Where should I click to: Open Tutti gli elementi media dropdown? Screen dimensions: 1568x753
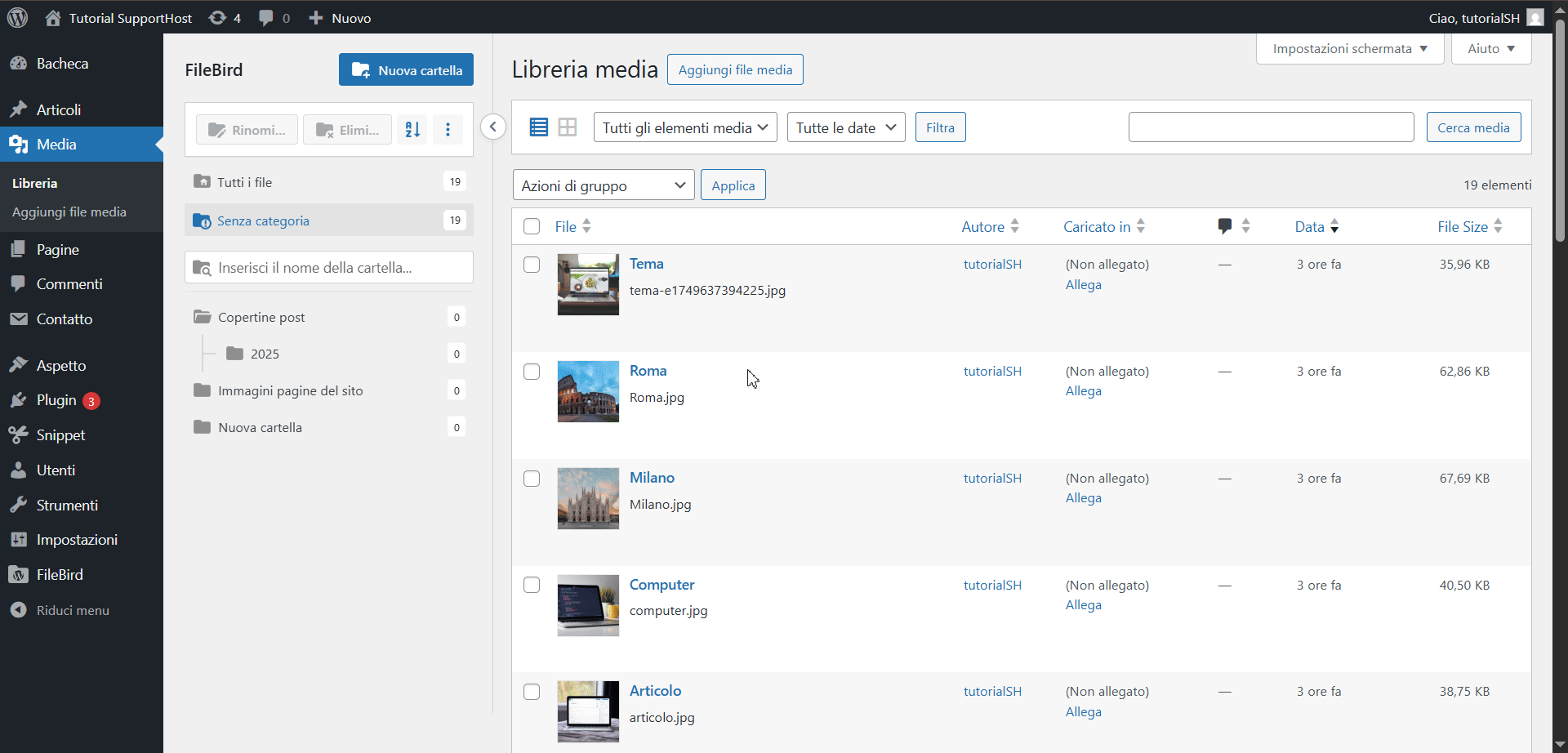click(x=685, y=127)
